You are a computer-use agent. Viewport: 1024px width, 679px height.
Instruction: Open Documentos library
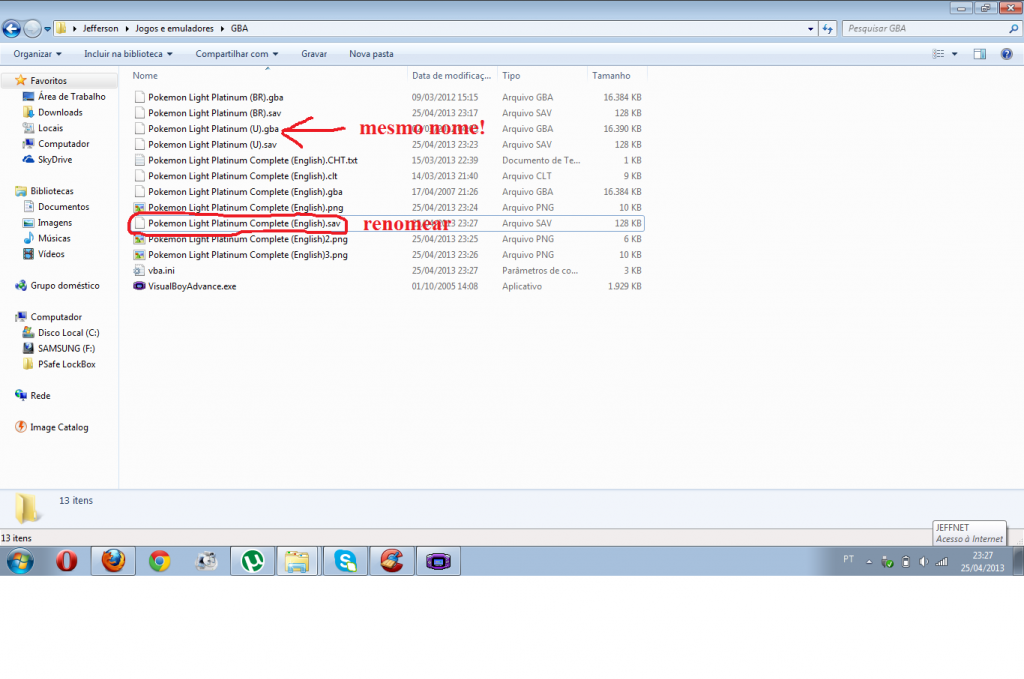pyautogui.click(x=56, y=207)
